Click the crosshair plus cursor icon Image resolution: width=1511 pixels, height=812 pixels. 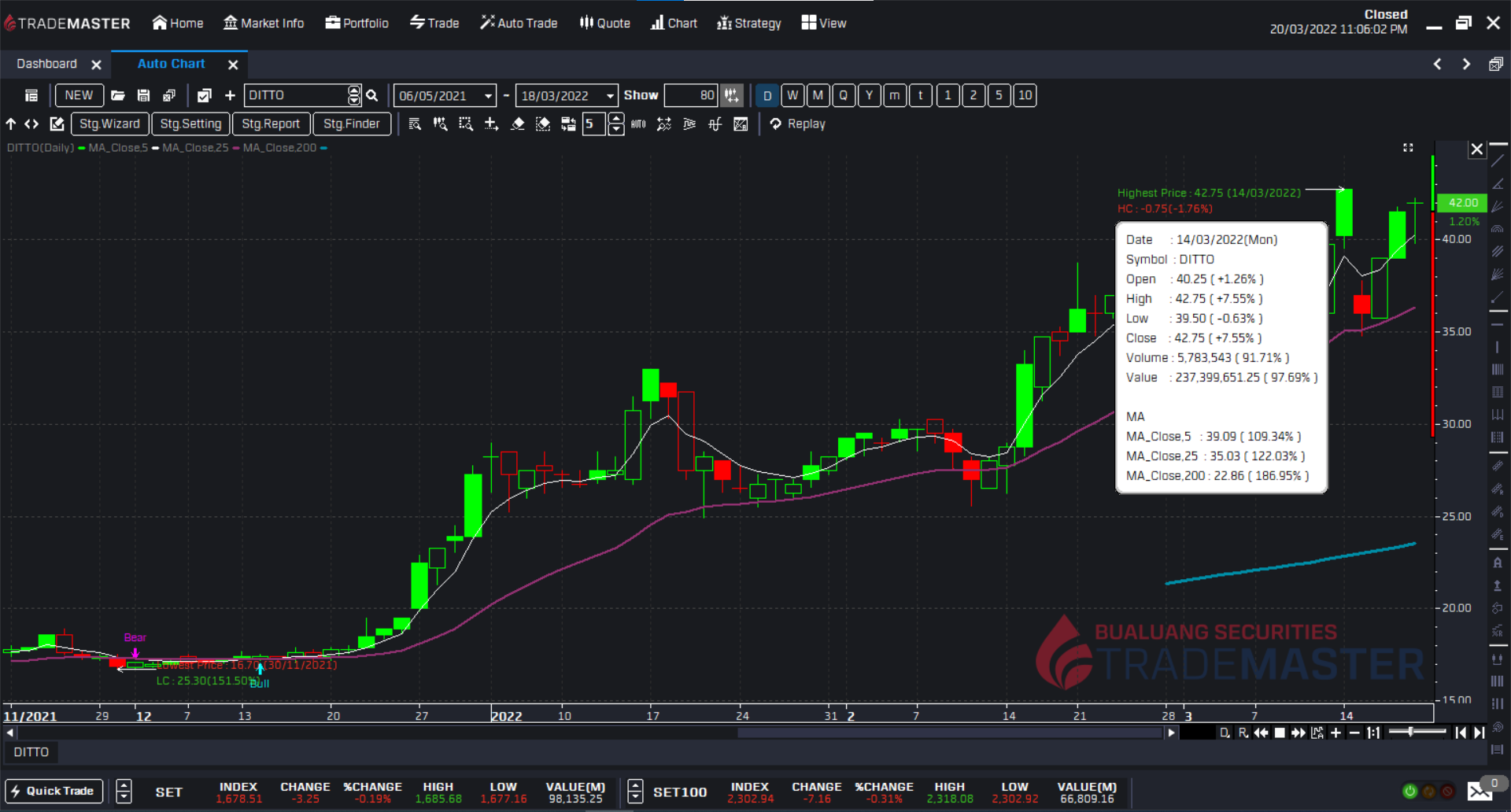point(491,124)
